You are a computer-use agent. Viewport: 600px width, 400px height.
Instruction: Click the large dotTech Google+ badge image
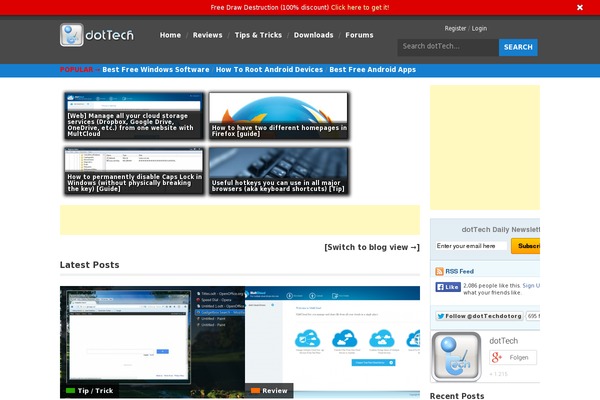pos(456,357)
